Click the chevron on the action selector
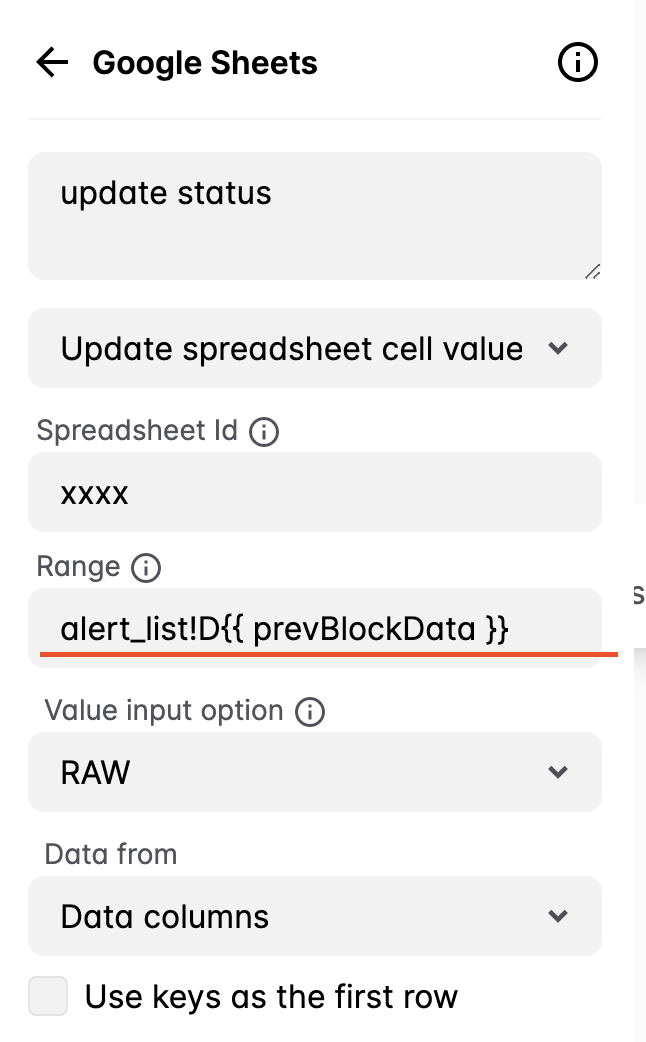 [x=559, y=348]
